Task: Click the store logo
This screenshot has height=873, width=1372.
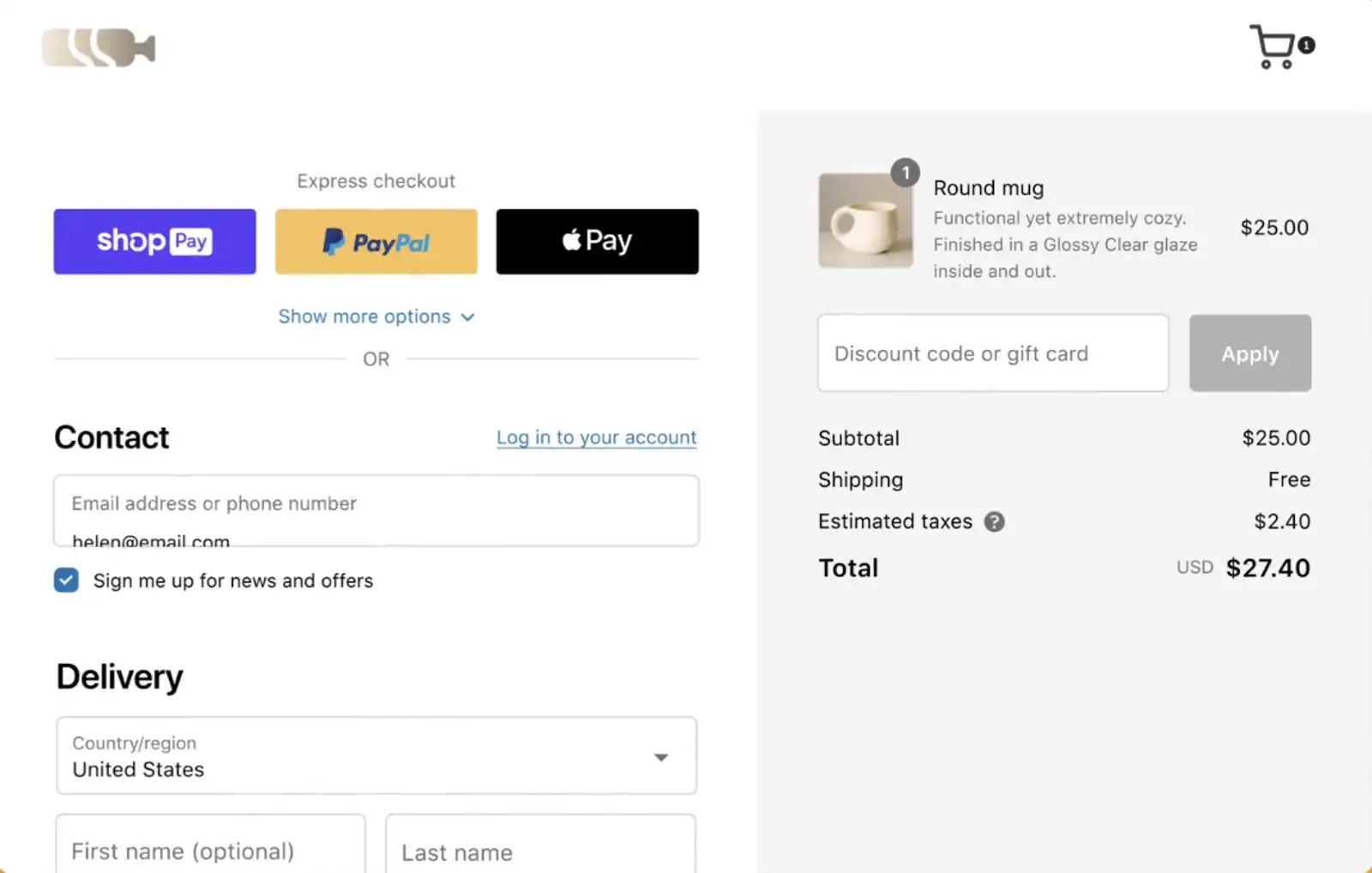Action: [98, 47]
